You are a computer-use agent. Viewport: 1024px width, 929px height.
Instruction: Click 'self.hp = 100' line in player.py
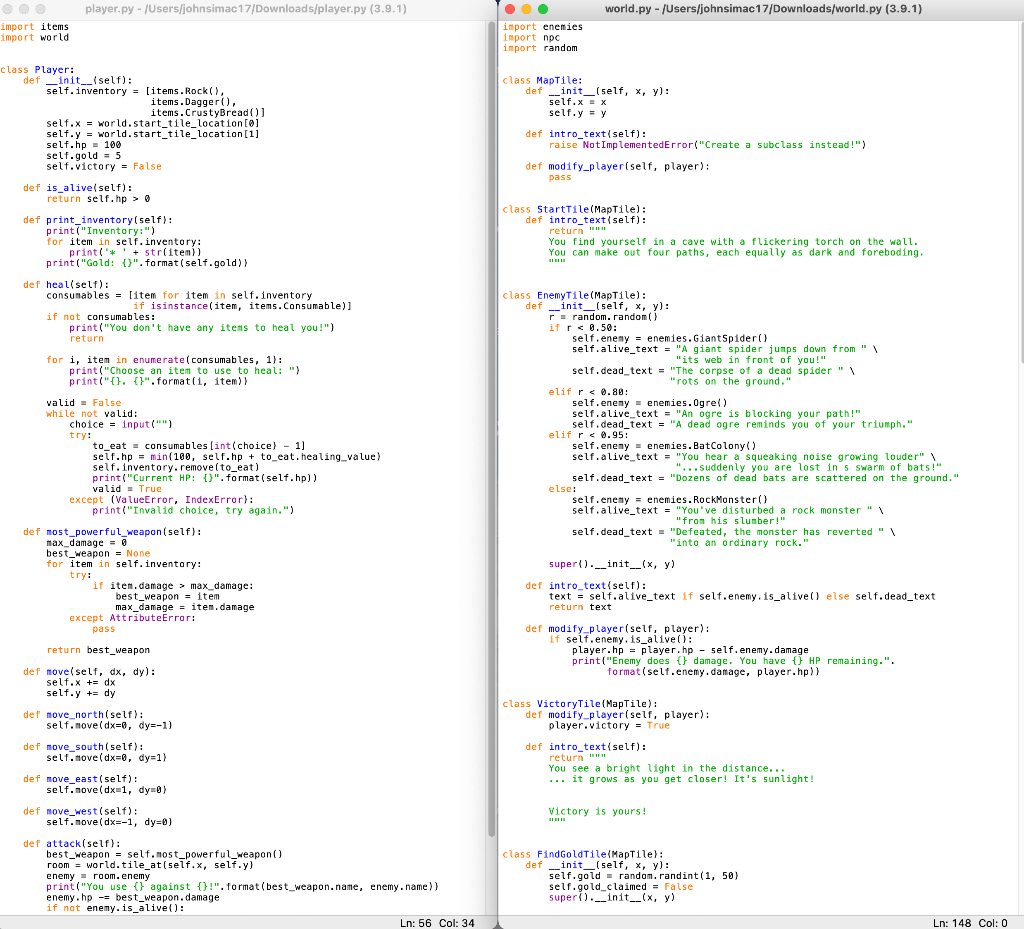[x=84, y=145]
